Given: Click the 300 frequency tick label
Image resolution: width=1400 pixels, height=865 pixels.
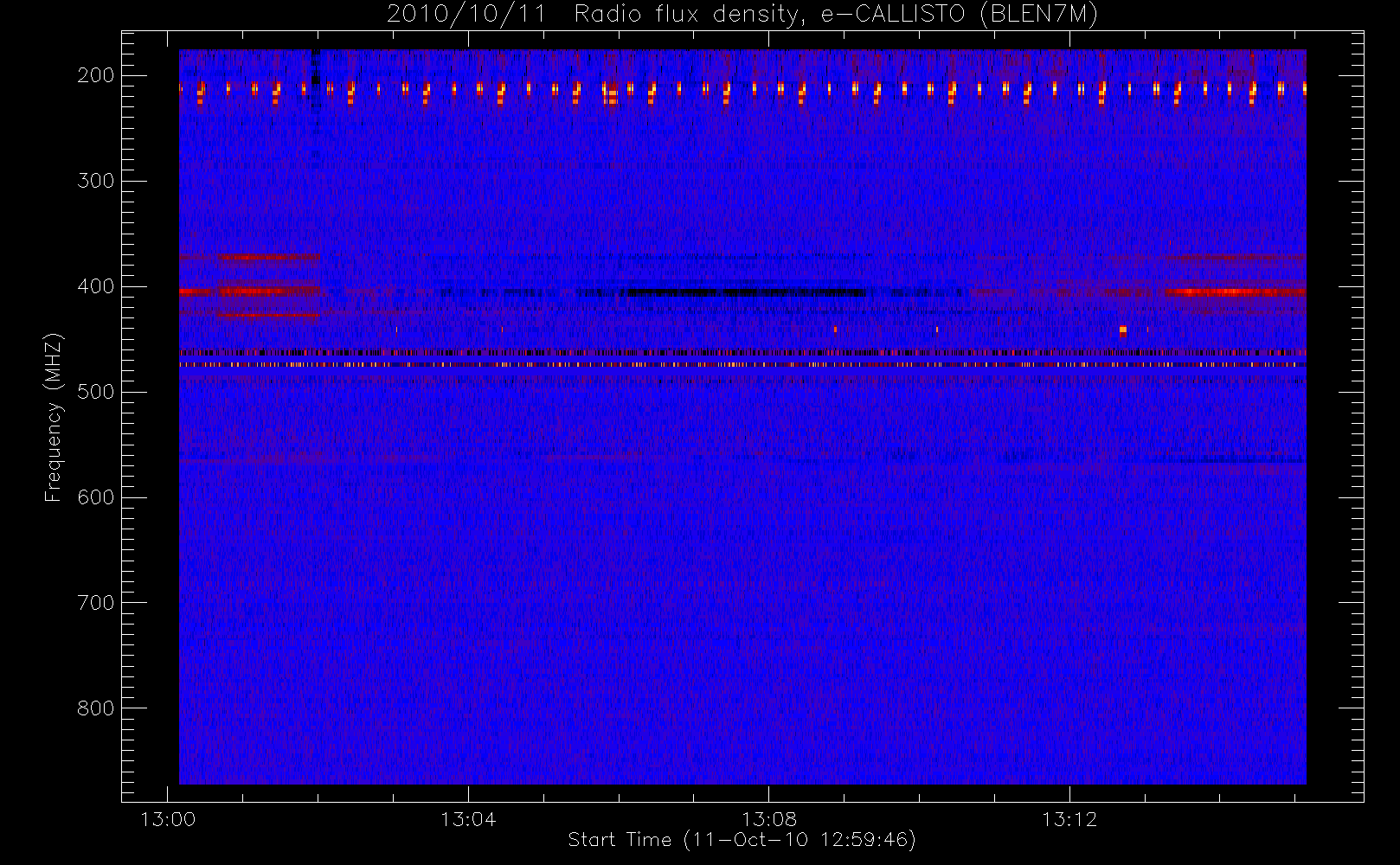Looking at the screenshot, I should click(96, 181).
